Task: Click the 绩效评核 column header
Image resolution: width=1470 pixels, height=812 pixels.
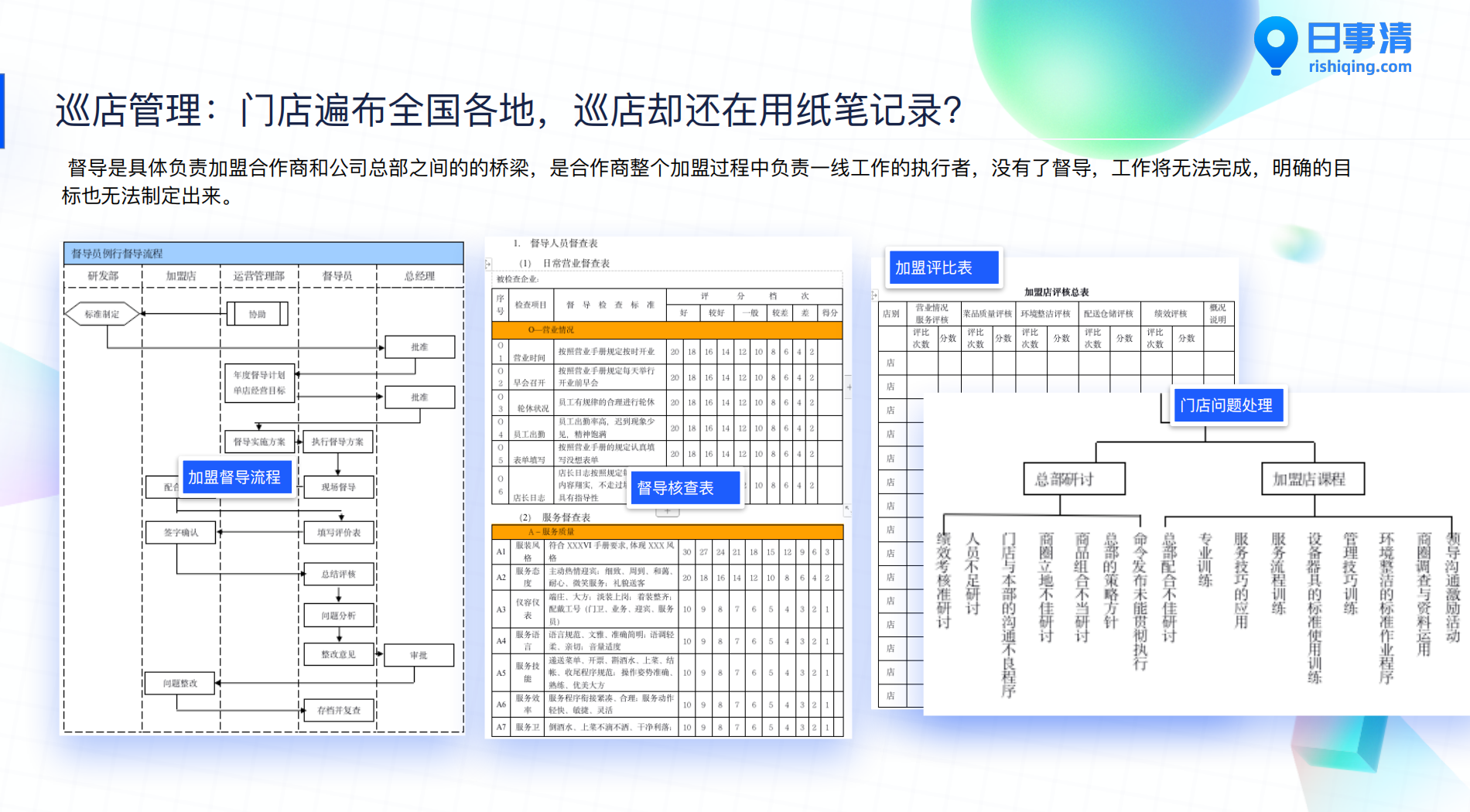Action: coord(1170,314)
